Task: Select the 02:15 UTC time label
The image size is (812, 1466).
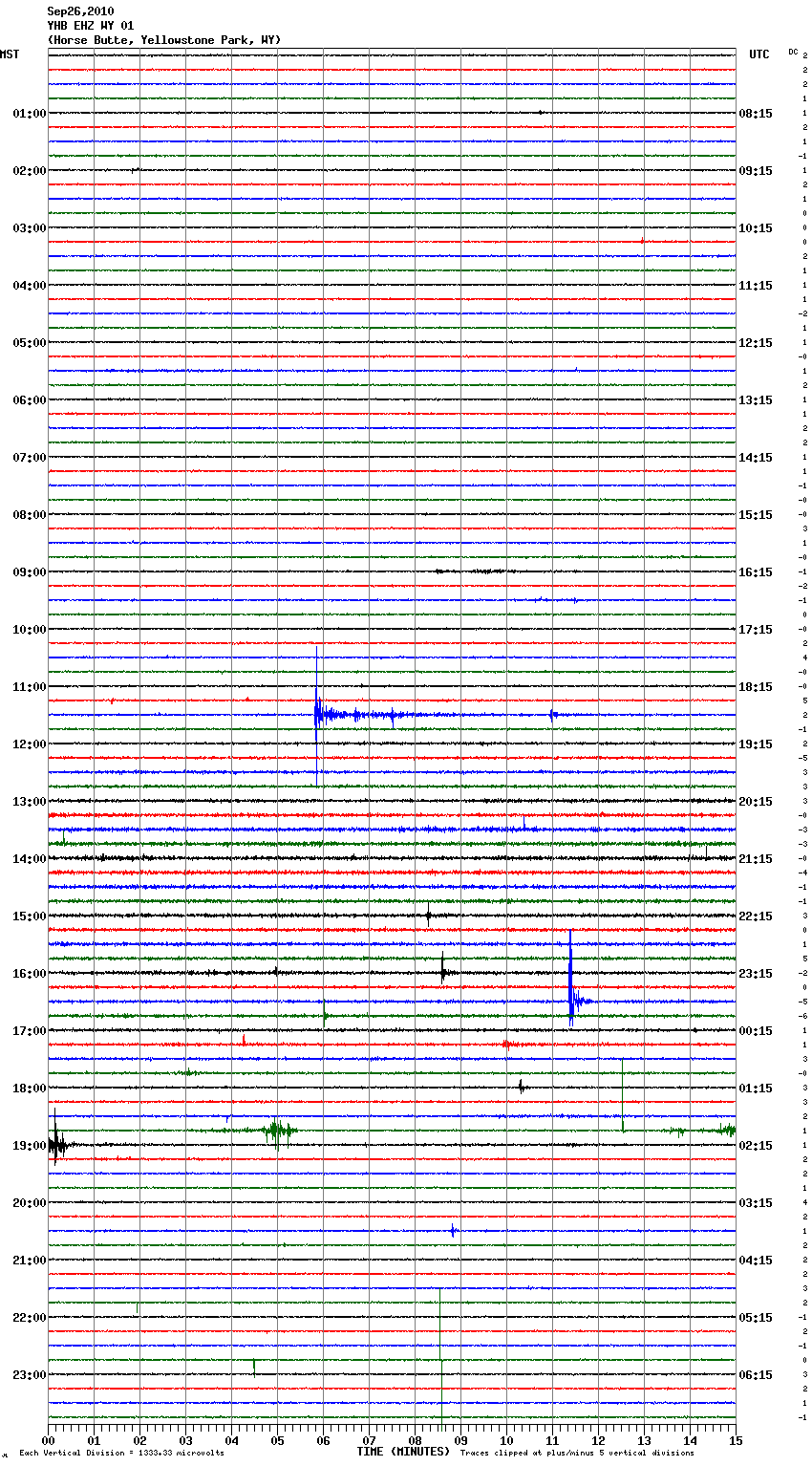Action: 756,1146
